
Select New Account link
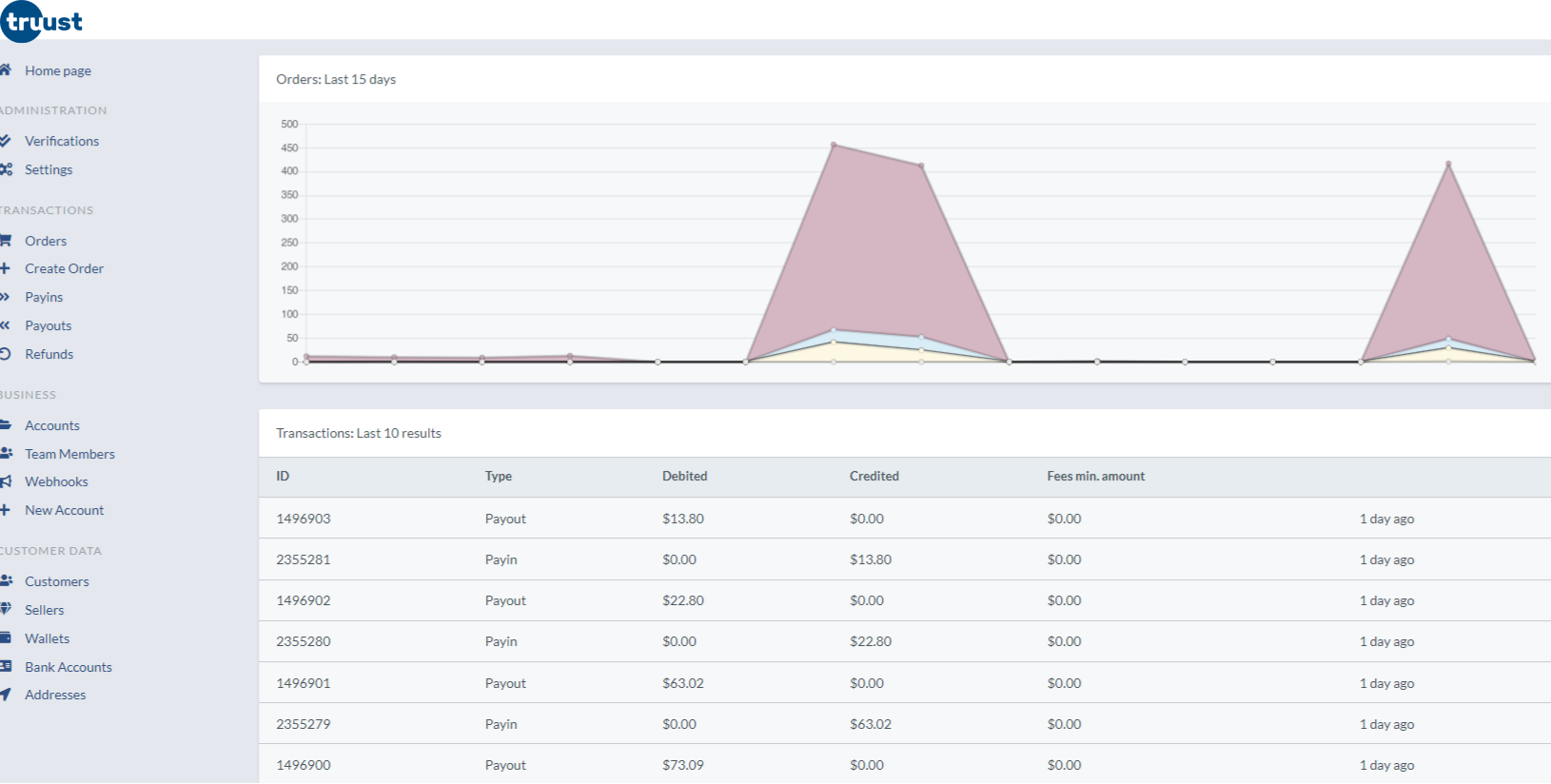64,510
